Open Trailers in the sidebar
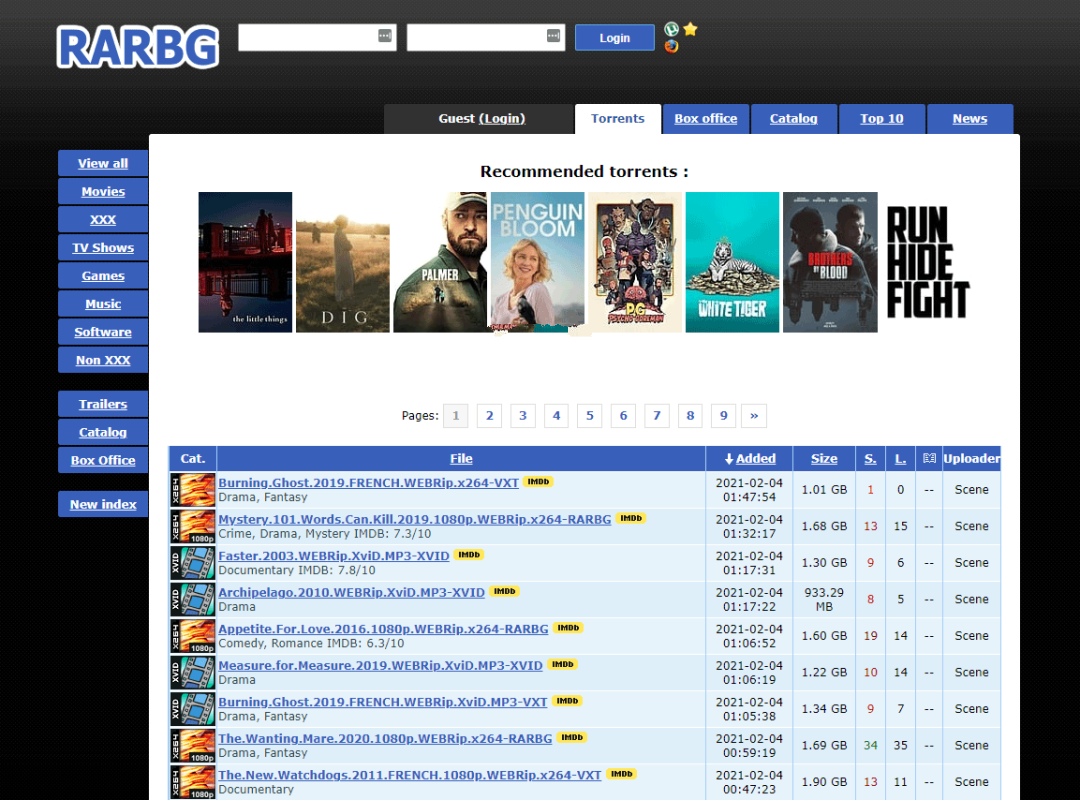The width and height of the screenshot is (1080, 800). [103, 404]
